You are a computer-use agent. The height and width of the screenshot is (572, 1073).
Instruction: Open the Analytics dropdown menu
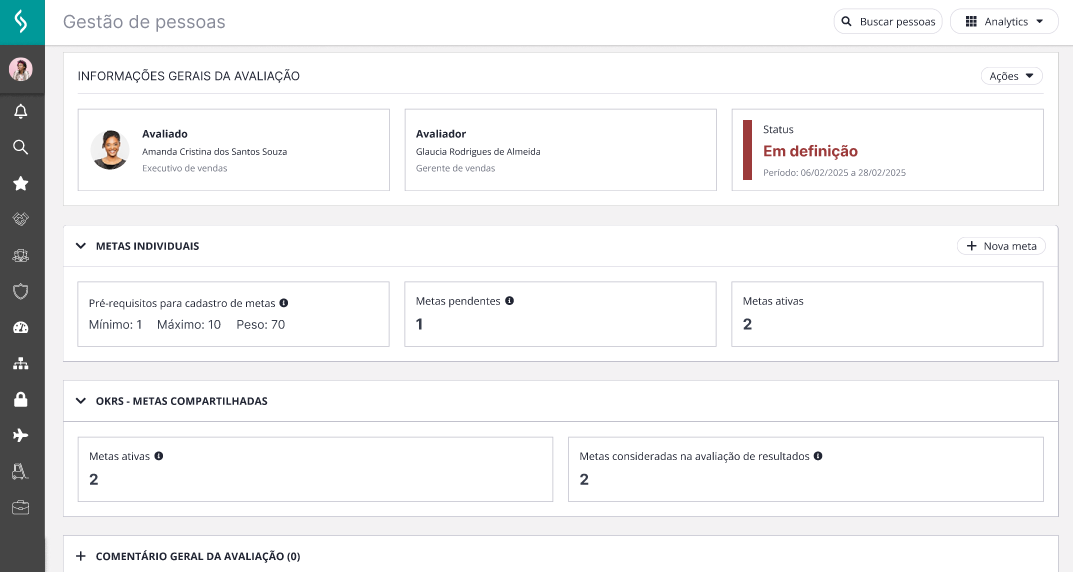click(1004, 21)
